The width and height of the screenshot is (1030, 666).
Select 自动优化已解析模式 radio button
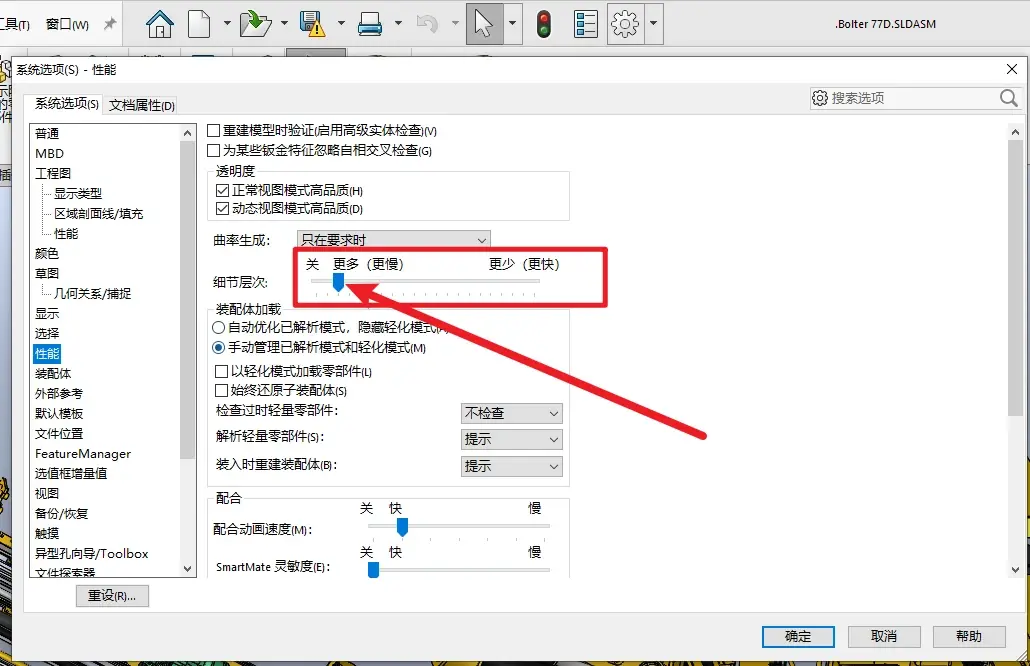click(x=219, y=327)
